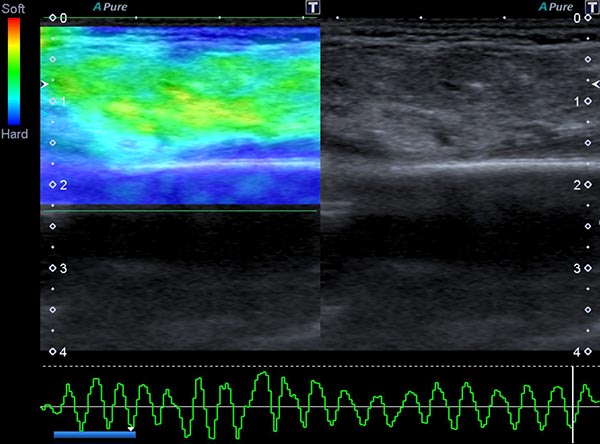
Task: Click the focus arrow on the left depth scale
Action: 43,86
